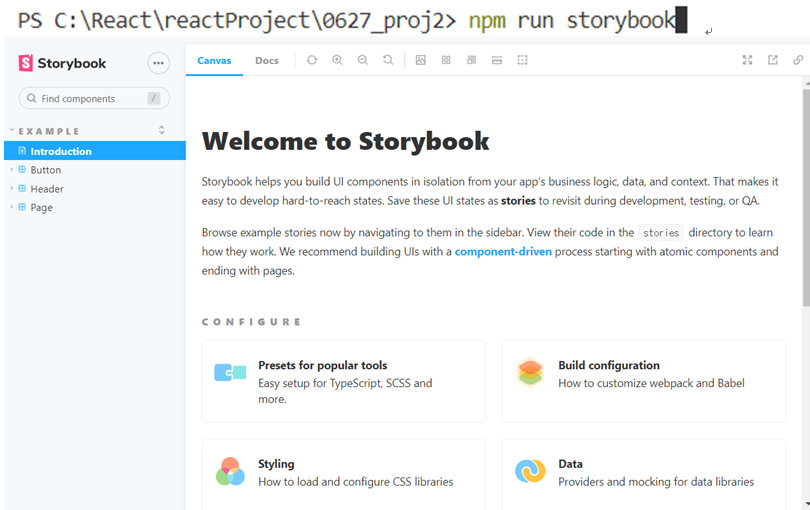The width and height of the screenshot is (810, 510).
Task: Click the search magnifier icon
Action: [x=32, y=98]
